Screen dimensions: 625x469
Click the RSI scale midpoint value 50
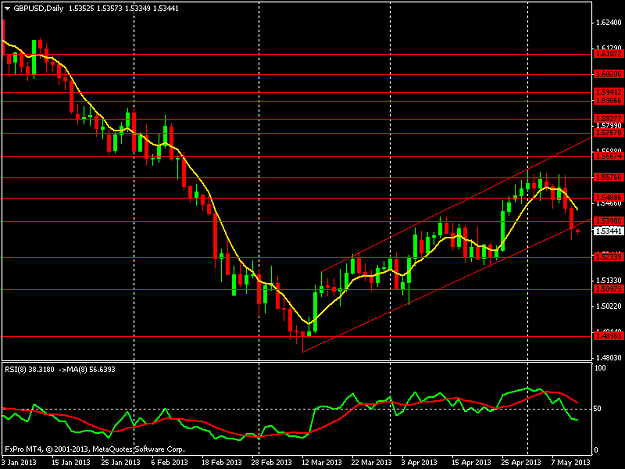(x=599, y=408)
